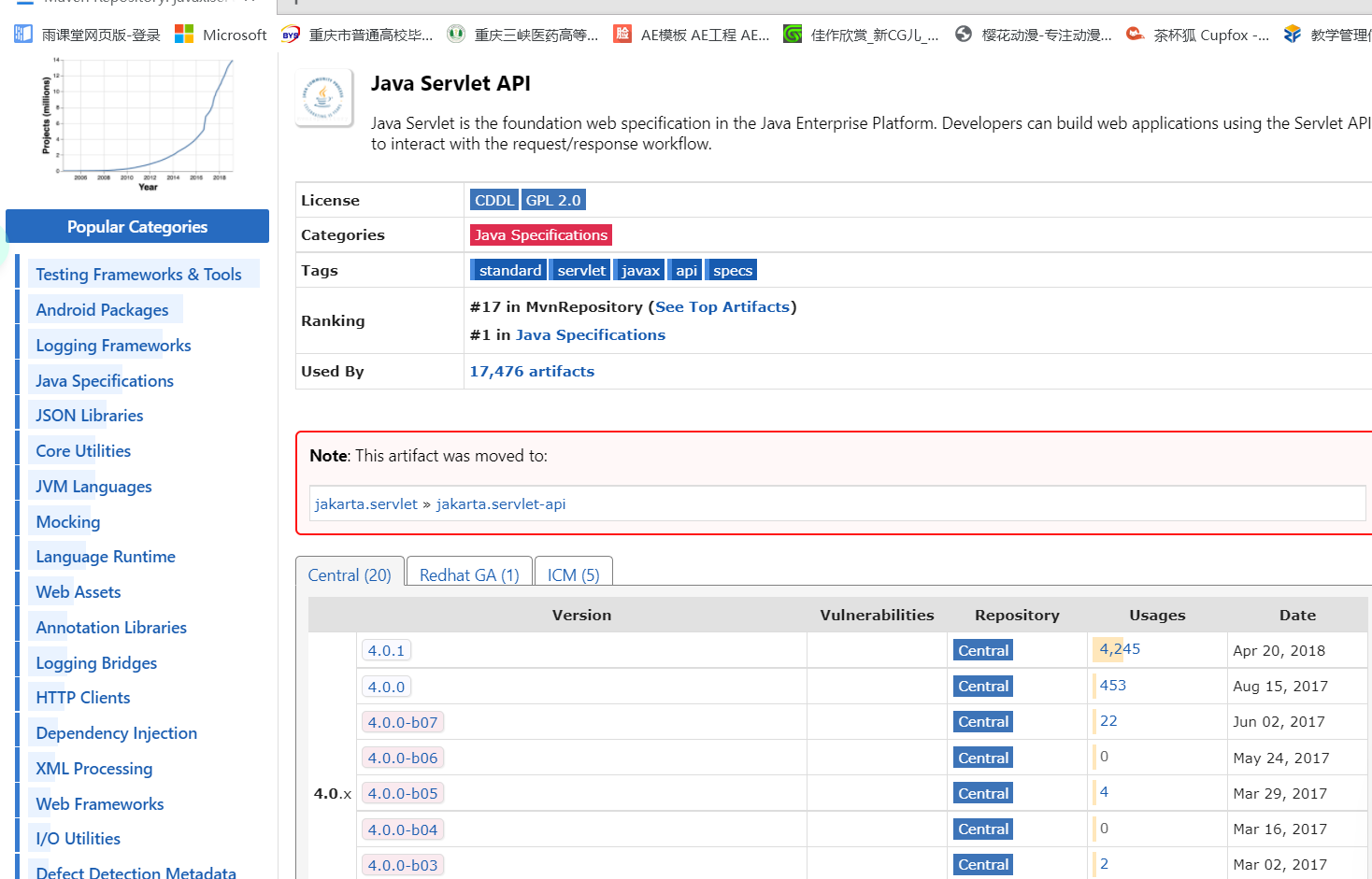Open Logging Bridges category
Image resolution: width=1372 pixels, height=879 pixels.
click(x=96, y=662)
